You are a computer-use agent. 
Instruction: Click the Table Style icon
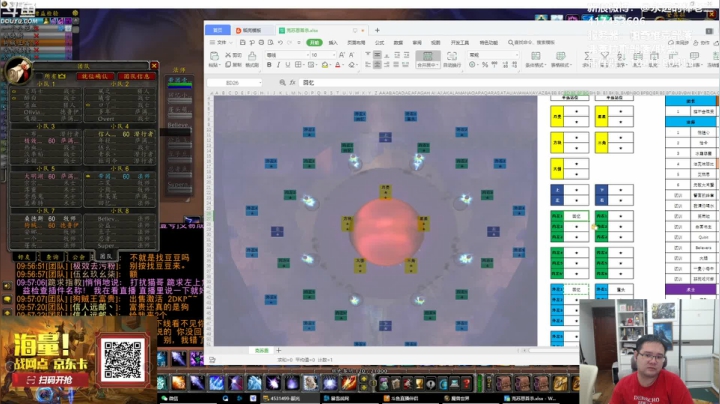pos(560,56)
